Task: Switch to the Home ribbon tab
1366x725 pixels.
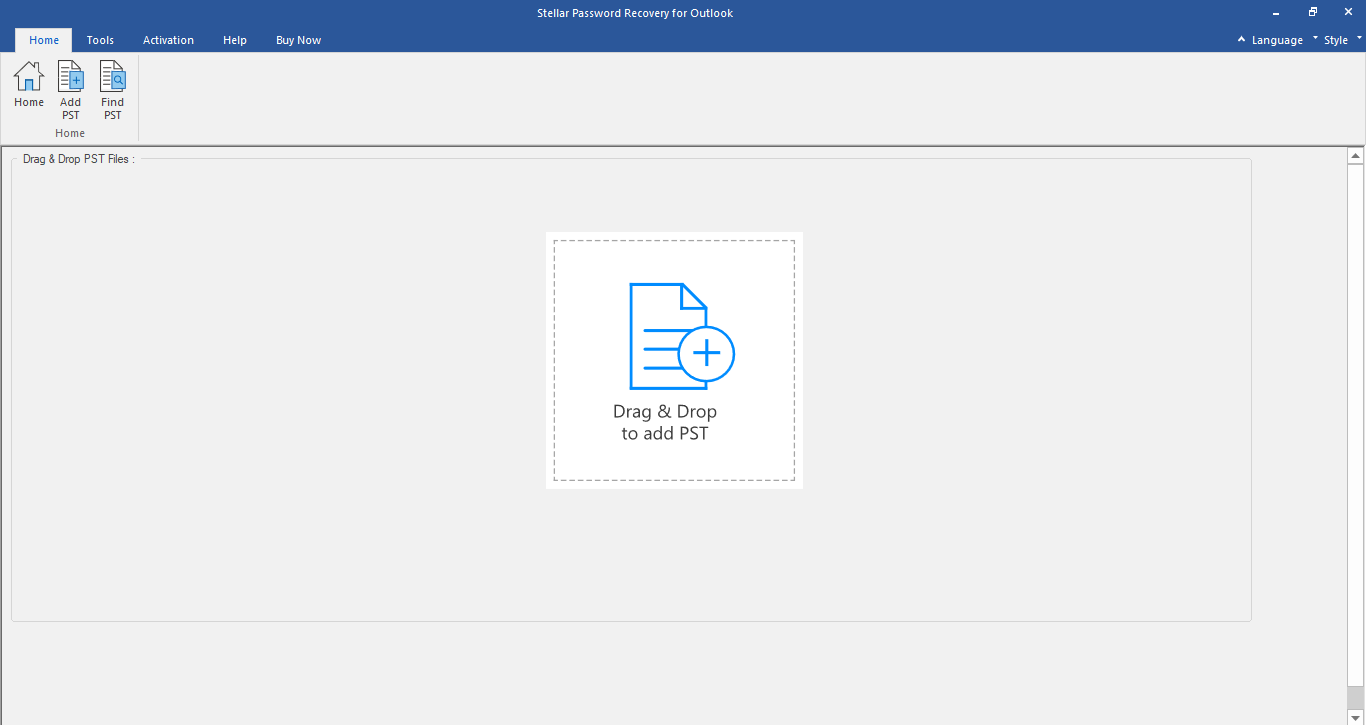Action: (44, 40)
